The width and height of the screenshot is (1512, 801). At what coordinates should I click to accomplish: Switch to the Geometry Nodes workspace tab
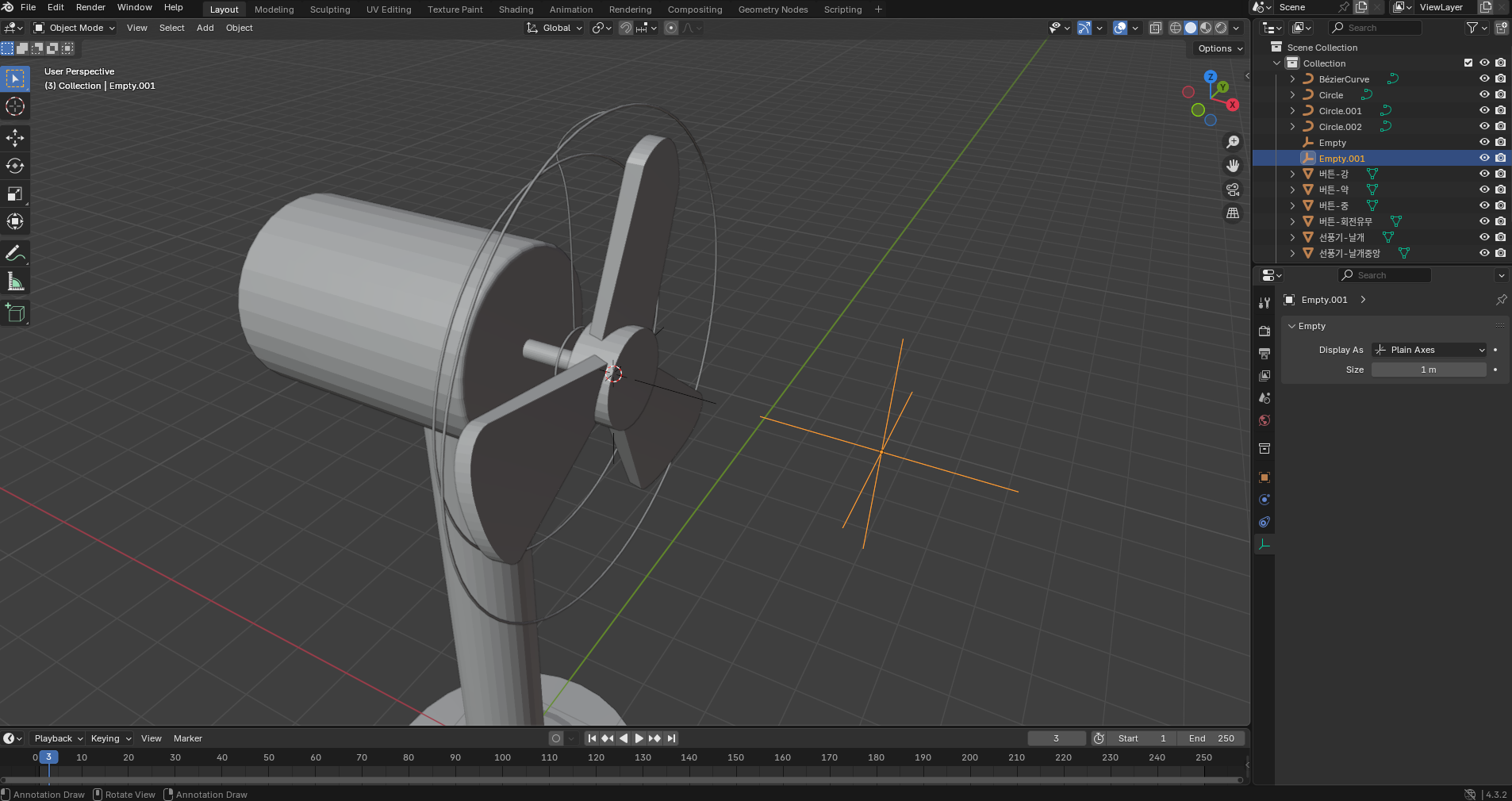[773, 10]
